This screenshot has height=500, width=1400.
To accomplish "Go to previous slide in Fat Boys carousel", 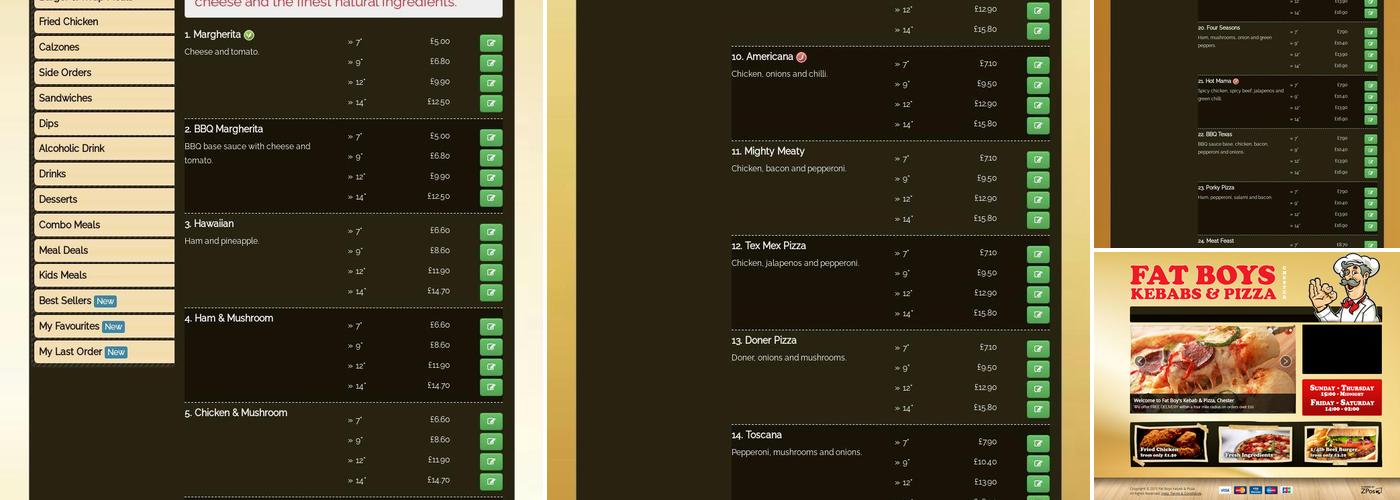I will (1139, 362).
